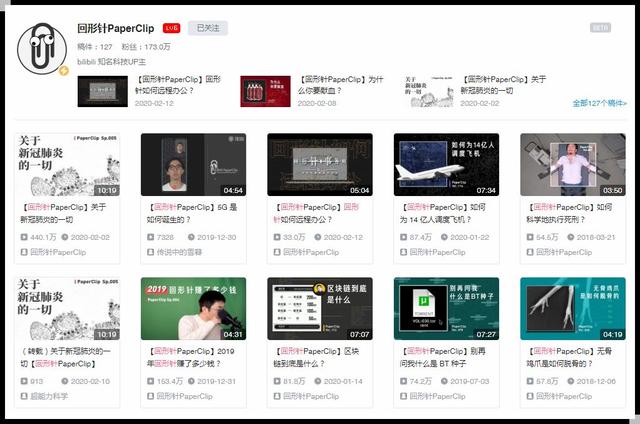Click clock icon beside 2020-02-02 in first card
The height and width of the screenshot is (424, 640).
[x=64, y=237]
